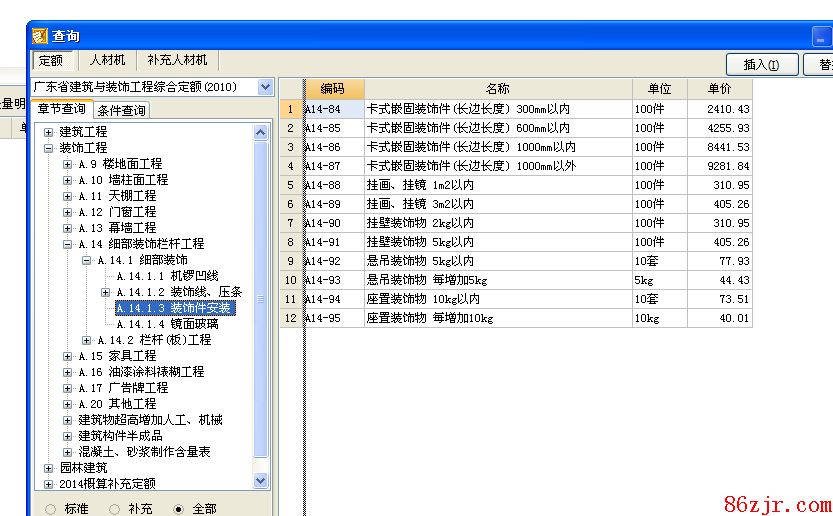Expand the A.9 楼地面工程 node
The width and height of the screenshot is (833, 516).
[x=68, y=164]
